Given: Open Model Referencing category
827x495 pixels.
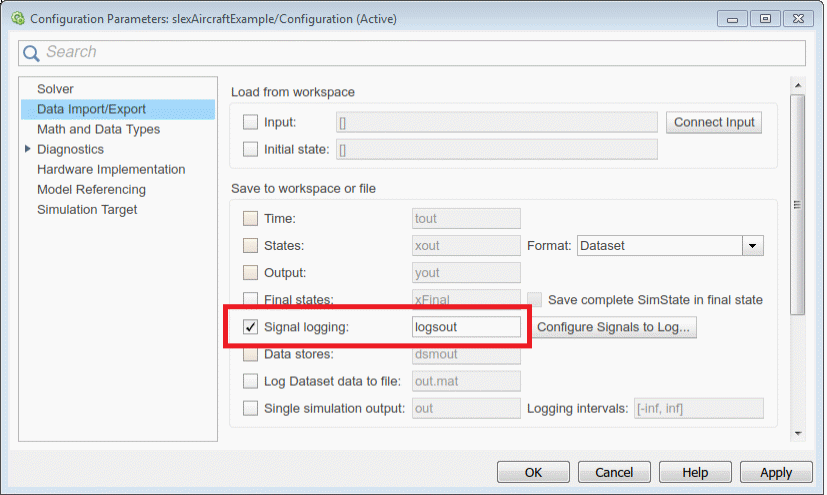Looking at the screenshot, I should coord(91,189).
